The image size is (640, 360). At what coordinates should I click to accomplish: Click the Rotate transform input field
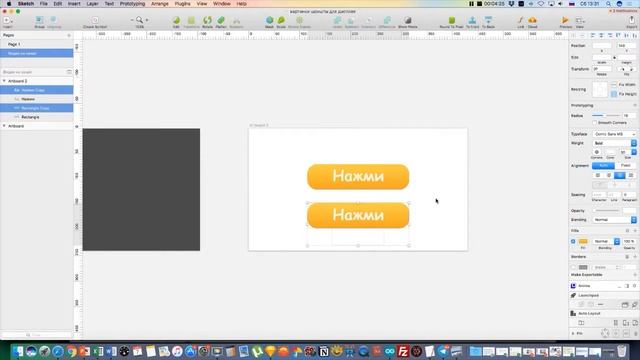tap(602, 69)
